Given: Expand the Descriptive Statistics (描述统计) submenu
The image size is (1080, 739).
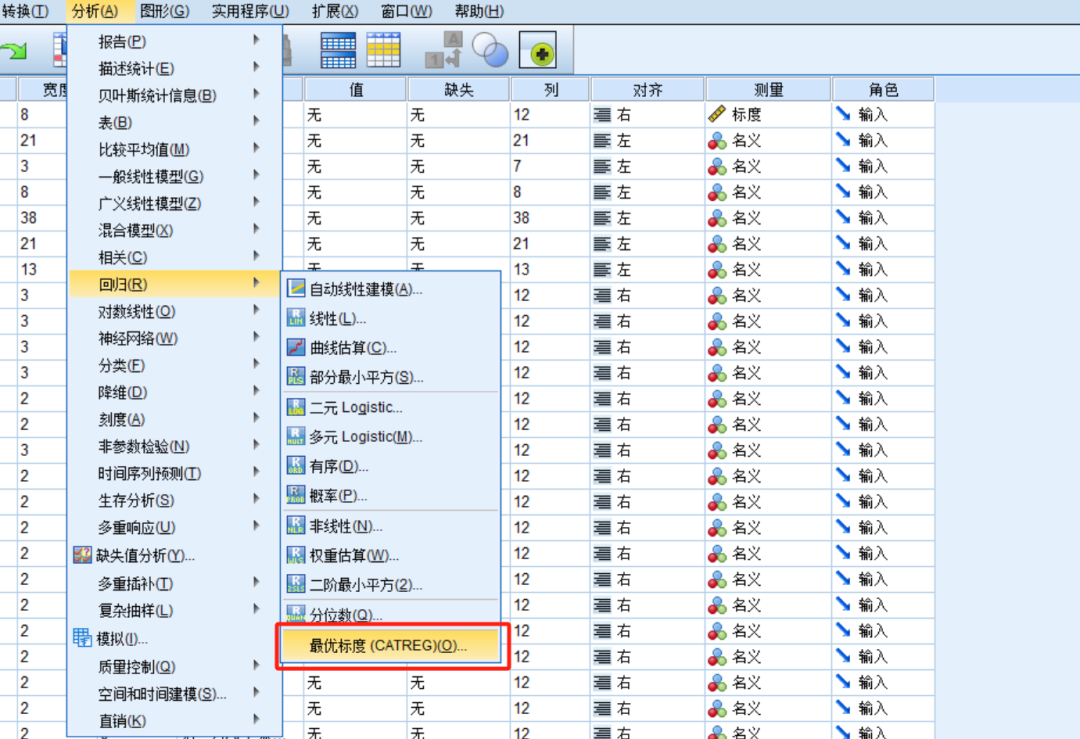Looking at the screenshot, I should pos(136,69).
